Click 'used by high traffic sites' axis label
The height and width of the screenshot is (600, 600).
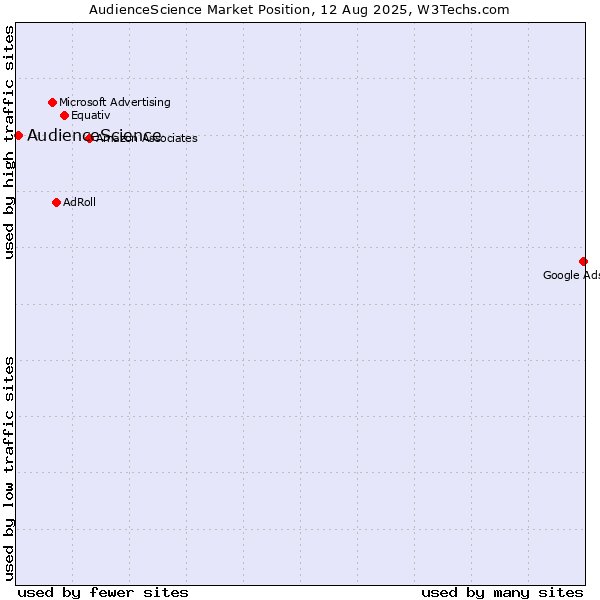click(x=9, y=142)
